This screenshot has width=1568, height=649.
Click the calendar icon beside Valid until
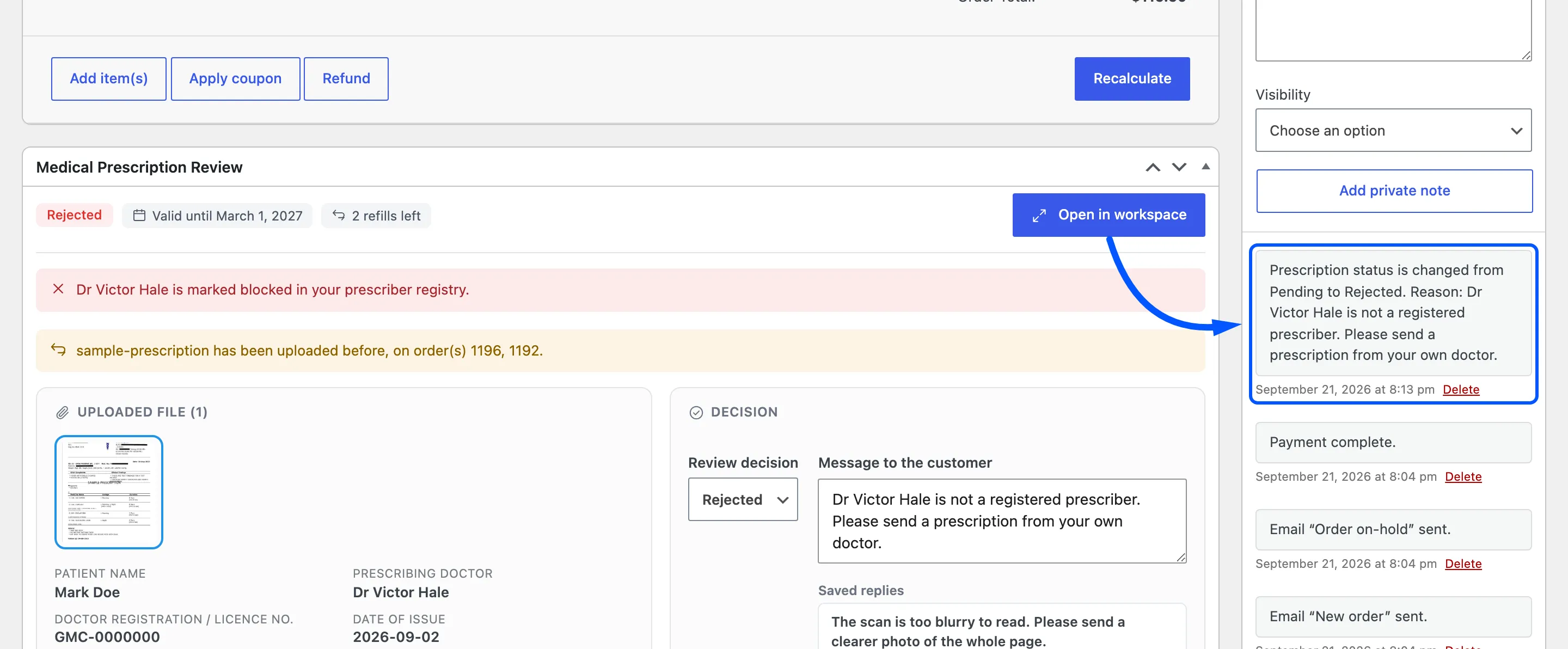[x=139, y=216]
